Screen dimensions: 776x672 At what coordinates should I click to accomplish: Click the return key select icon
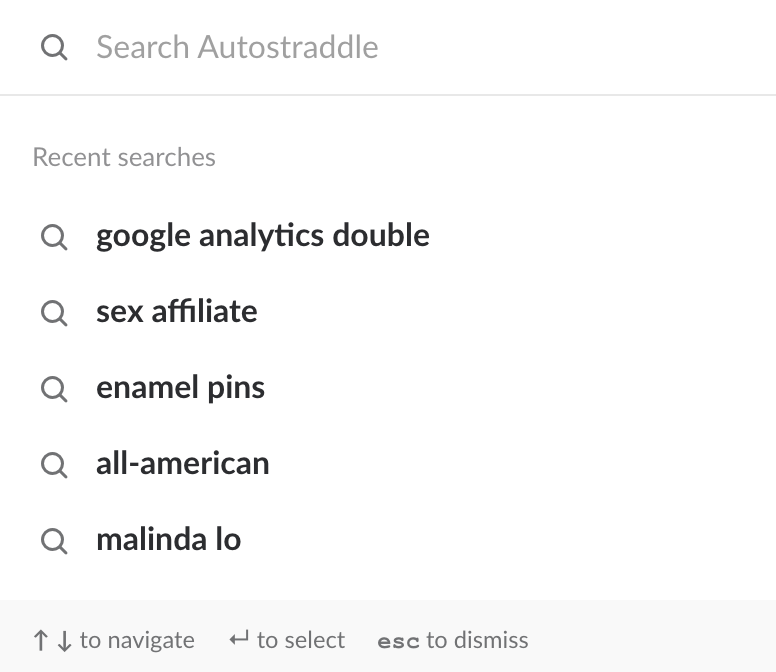pyautogui.click(x=239, y=639)
